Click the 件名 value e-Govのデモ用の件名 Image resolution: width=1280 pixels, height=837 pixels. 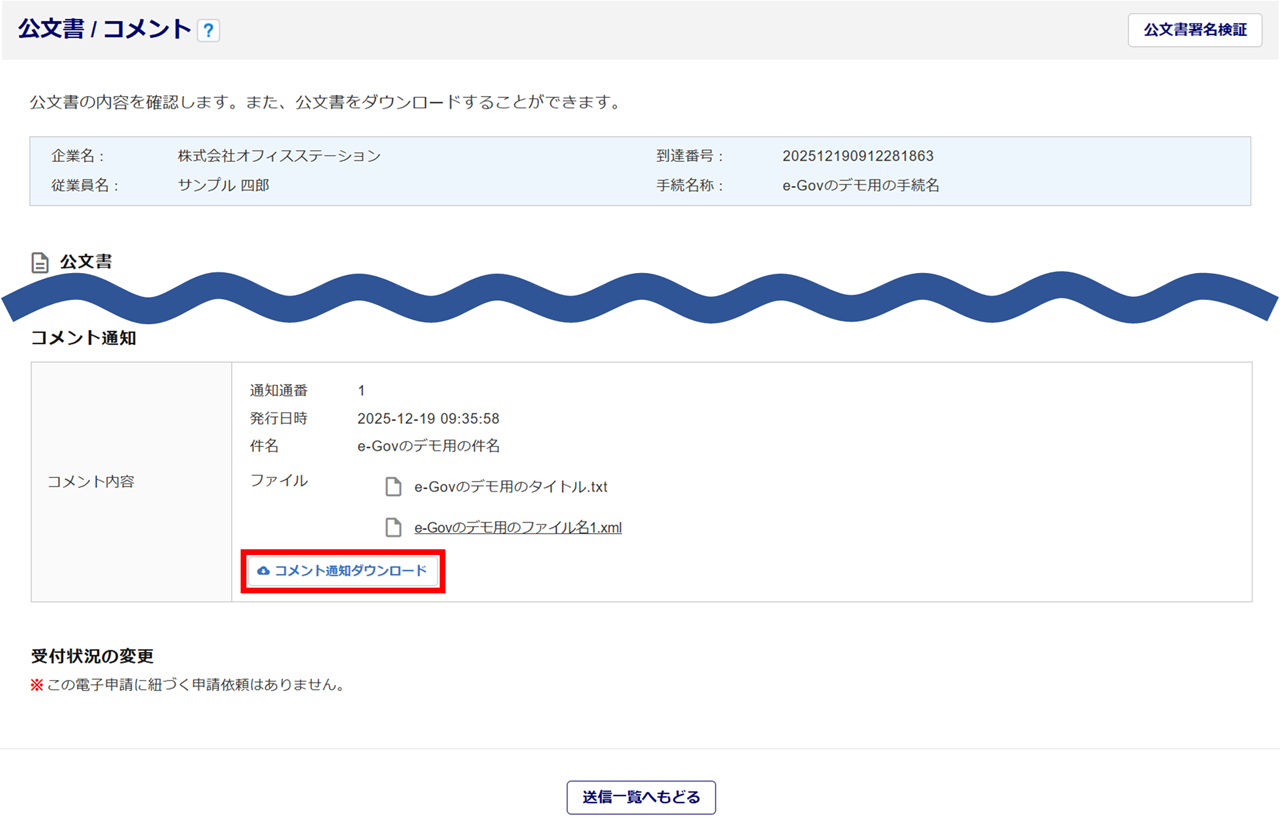[428, 446]
